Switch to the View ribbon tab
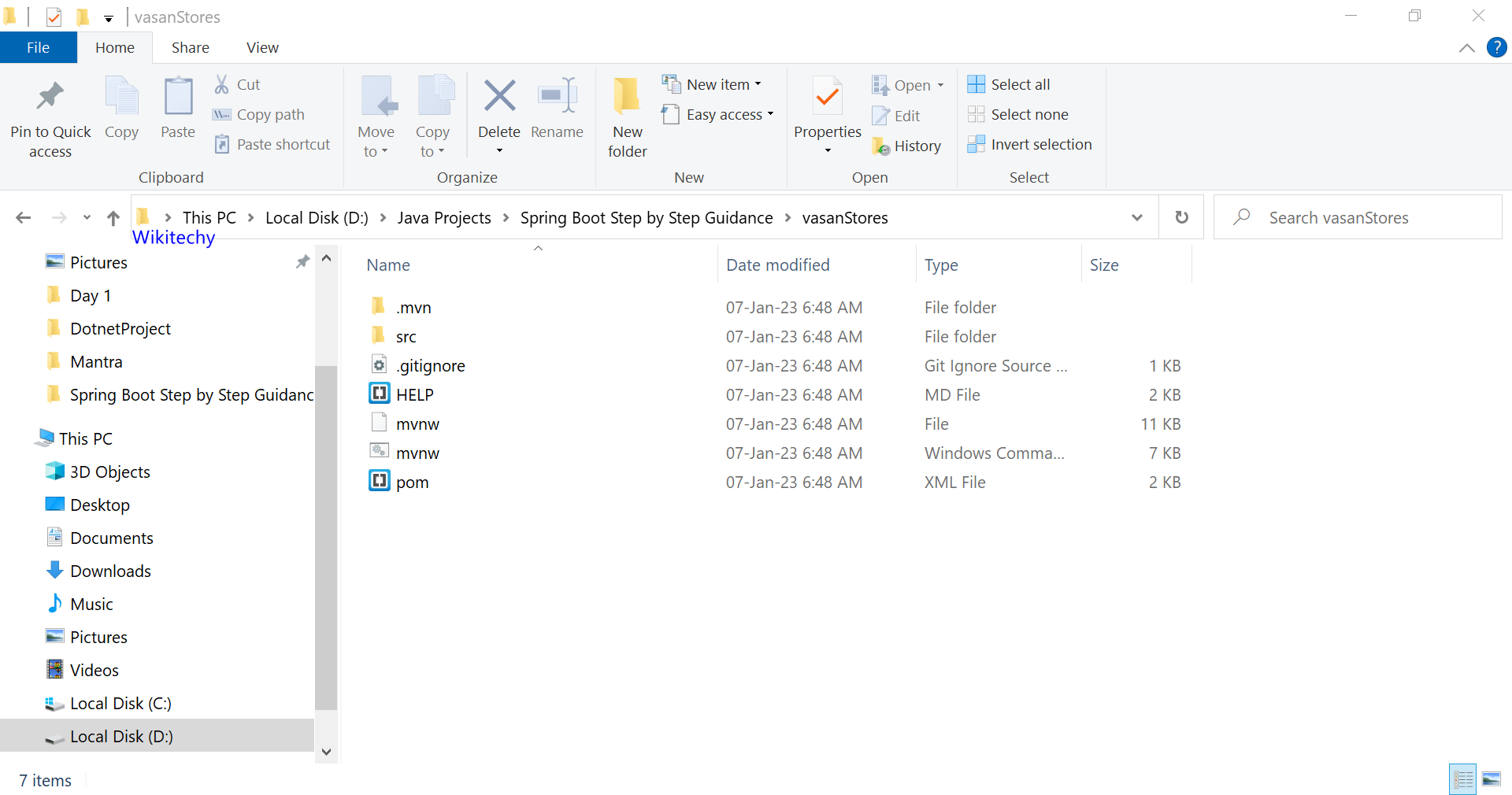The width and height of the screenshot is (1512, 795). click(262, 48)
